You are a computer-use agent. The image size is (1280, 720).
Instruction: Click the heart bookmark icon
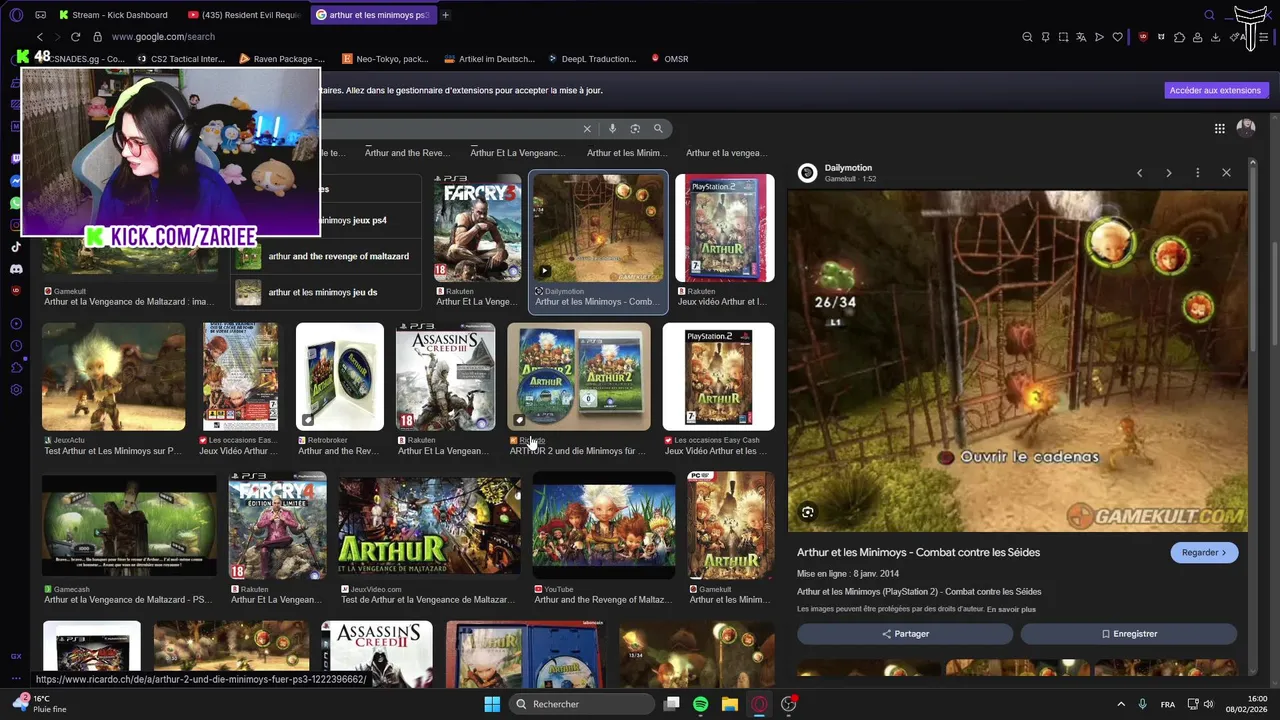[x=1117, y=37]
